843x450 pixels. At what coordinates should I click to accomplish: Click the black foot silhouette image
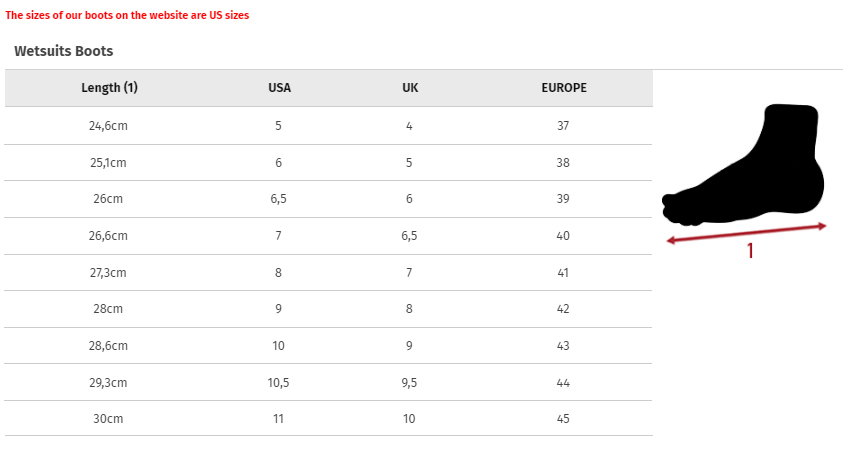743,165
